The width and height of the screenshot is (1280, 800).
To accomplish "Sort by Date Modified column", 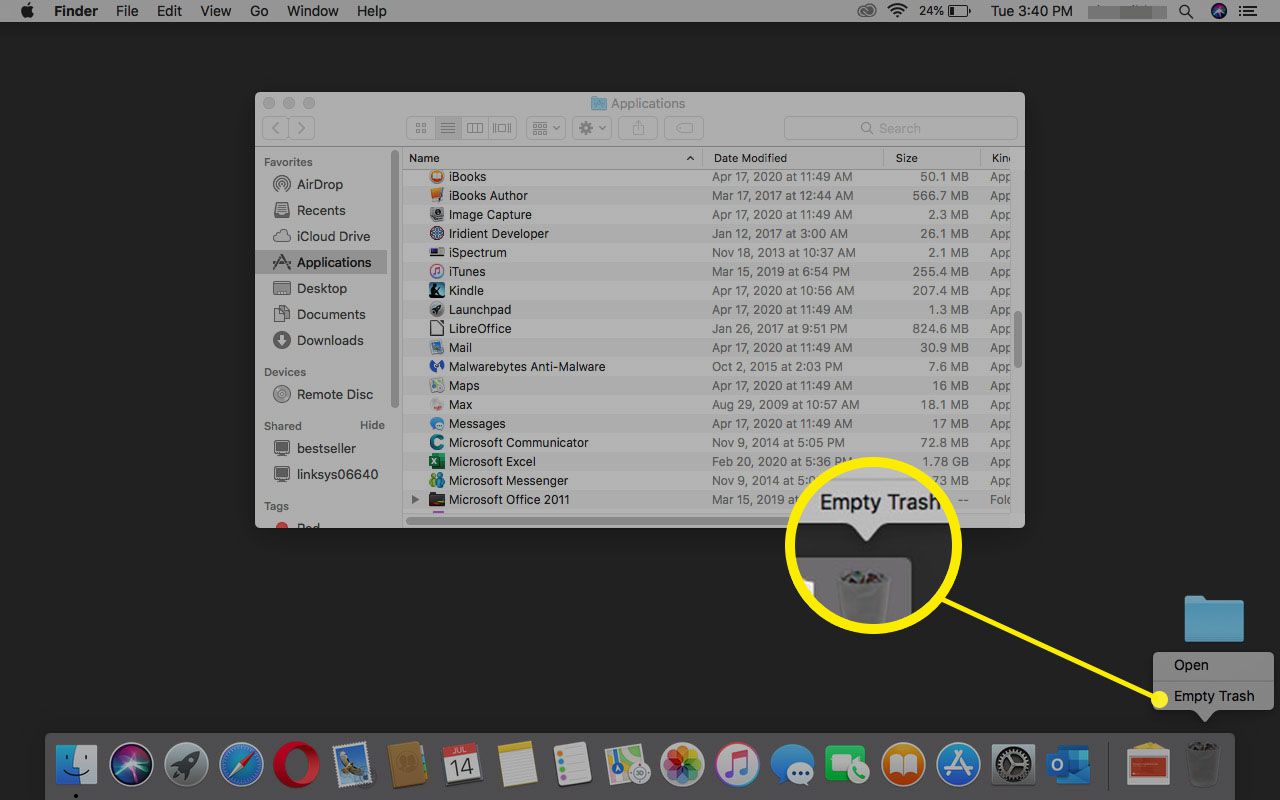I will (x=793, y=158).
